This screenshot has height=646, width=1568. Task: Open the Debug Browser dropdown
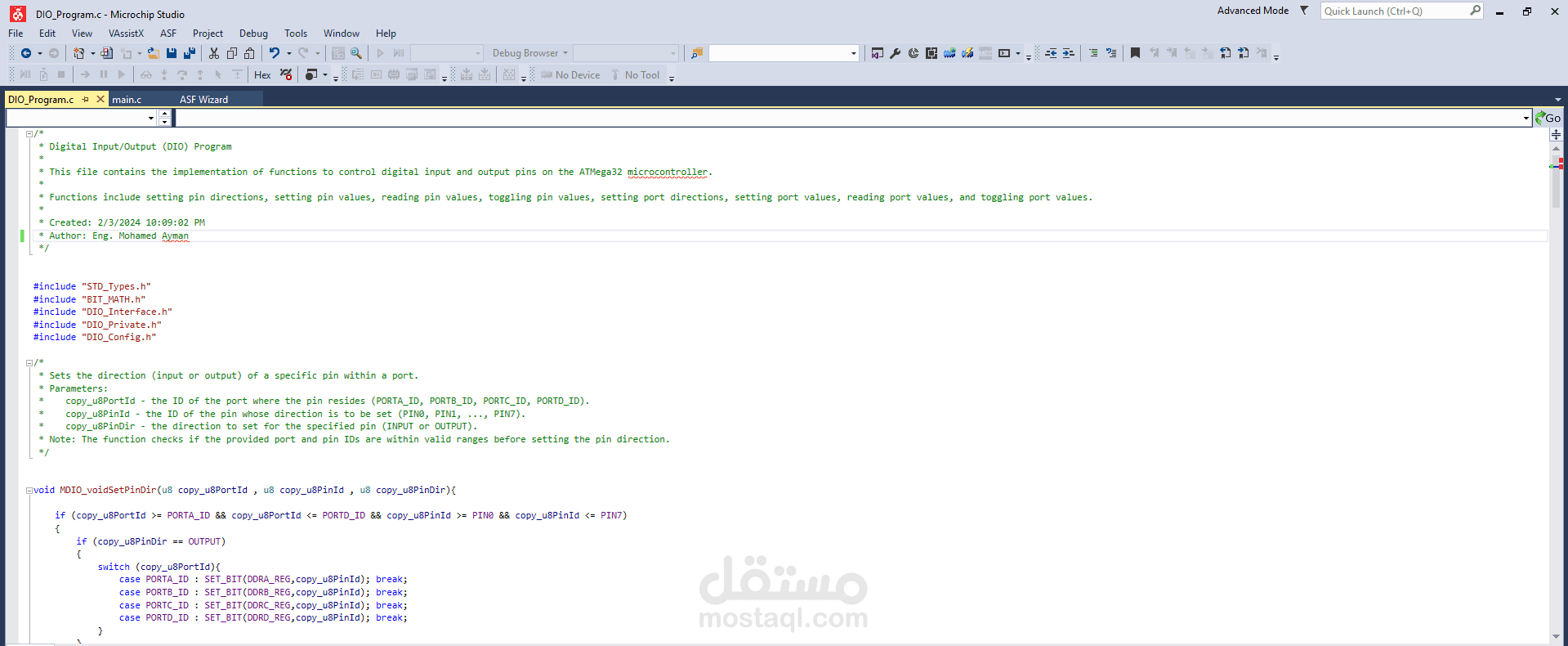529,53
